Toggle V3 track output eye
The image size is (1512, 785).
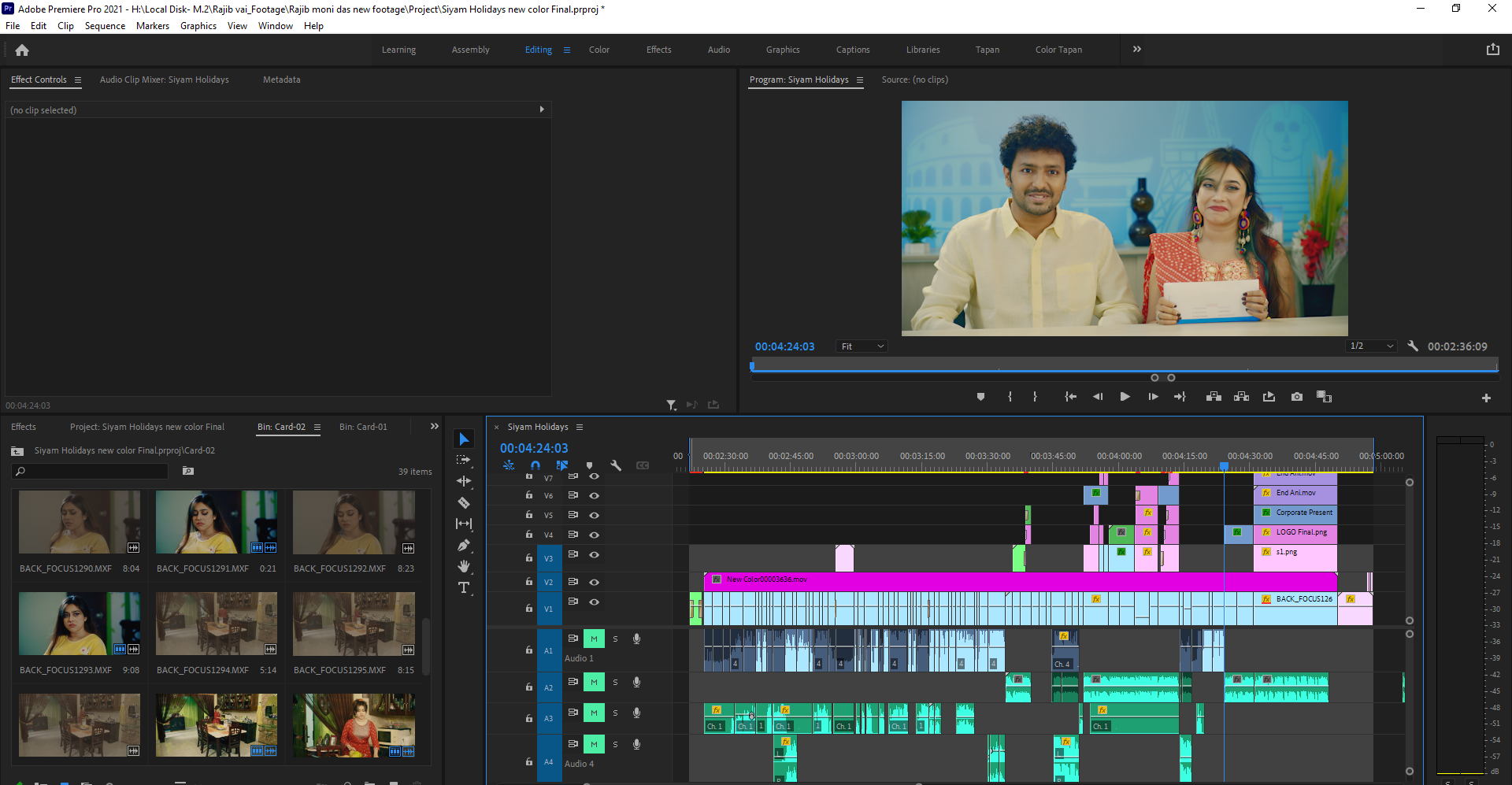pyautogui.click(x=595, y=554)
